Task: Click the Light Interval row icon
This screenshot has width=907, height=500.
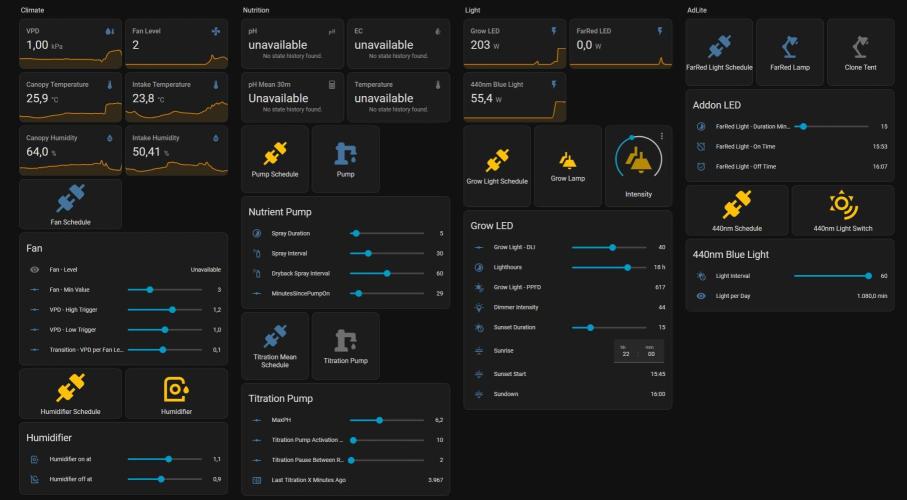Action: coord(700,276)
